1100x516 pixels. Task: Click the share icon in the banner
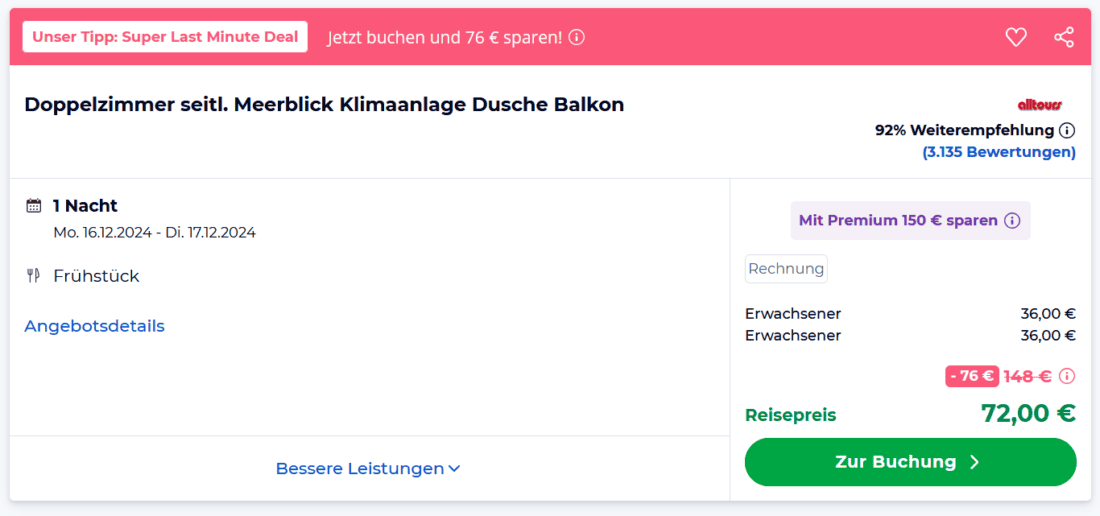[1064, 37]
